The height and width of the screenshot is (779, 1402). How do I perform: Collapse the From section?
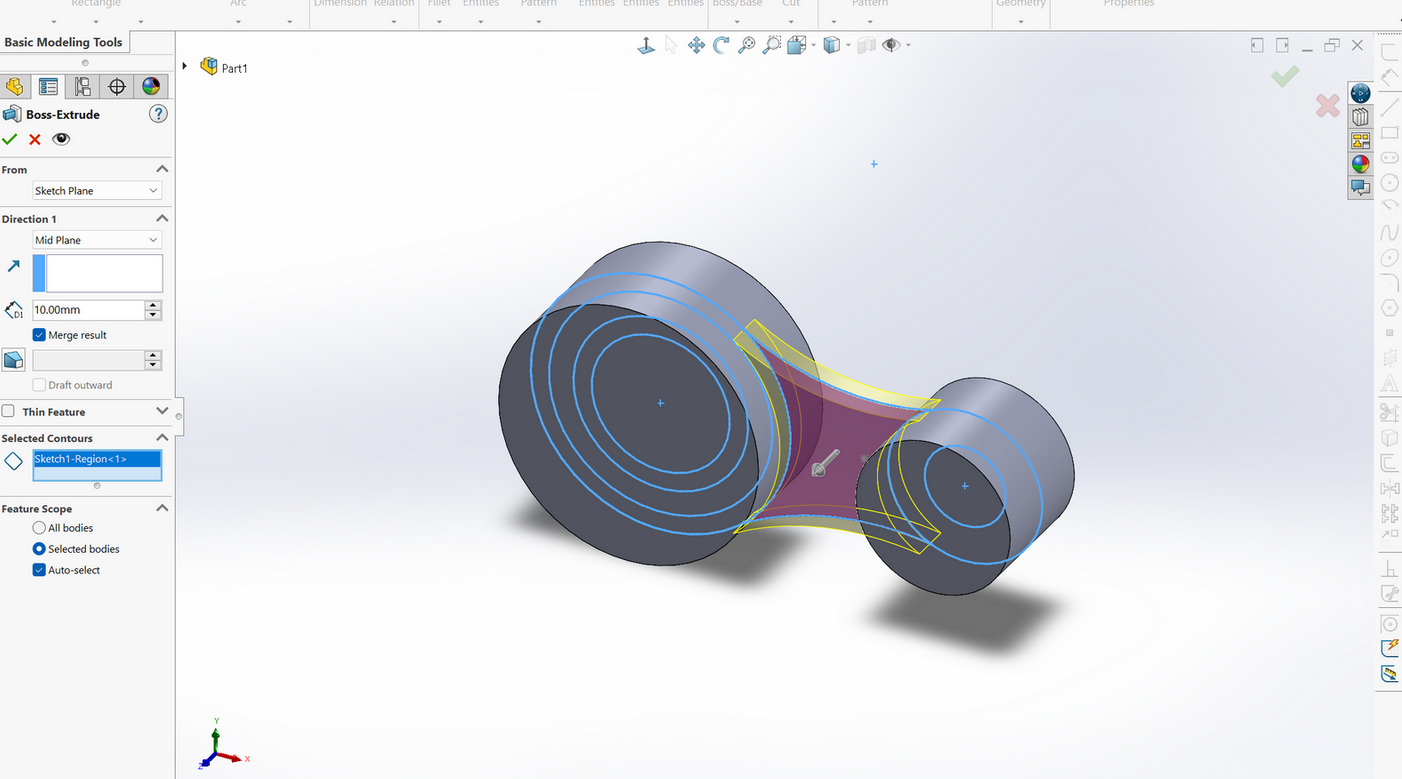[x=162, y=169]
